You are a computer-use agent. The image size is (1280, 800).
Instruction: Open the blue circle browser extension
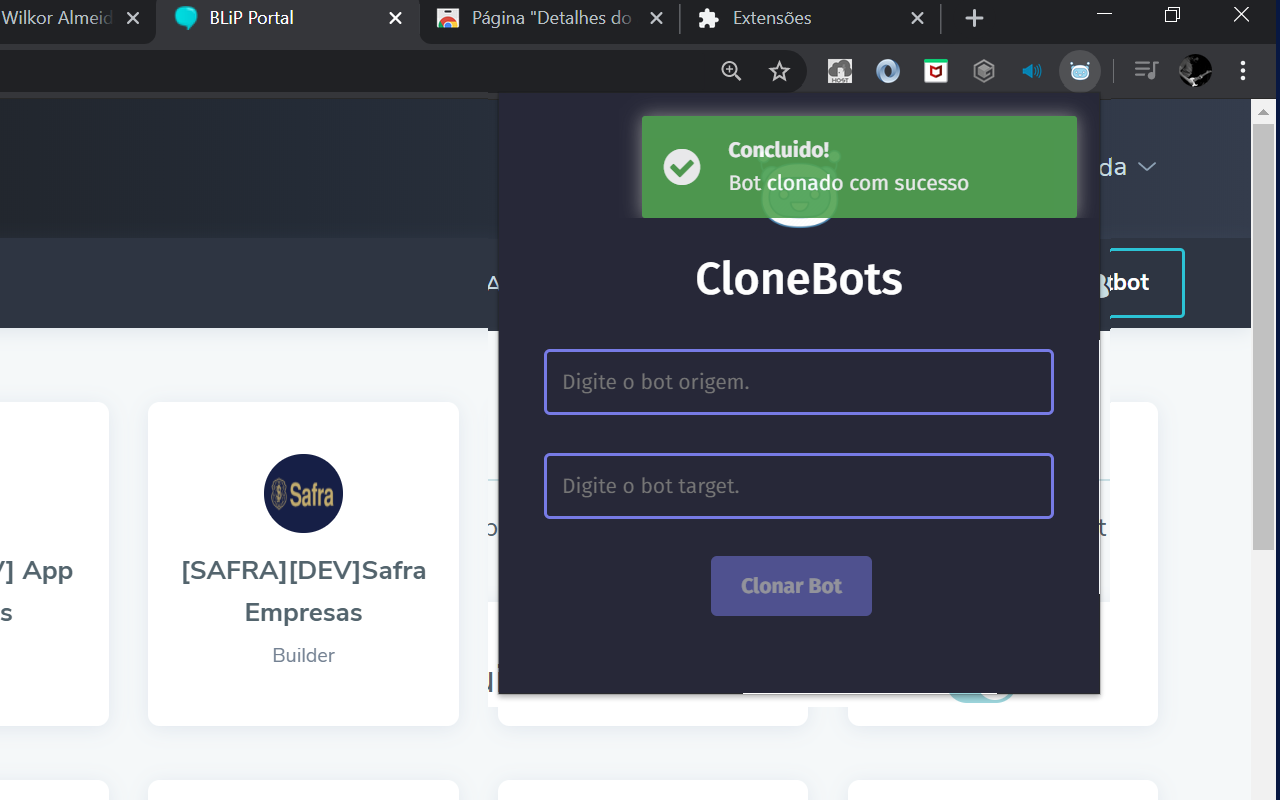pos(887,71)
